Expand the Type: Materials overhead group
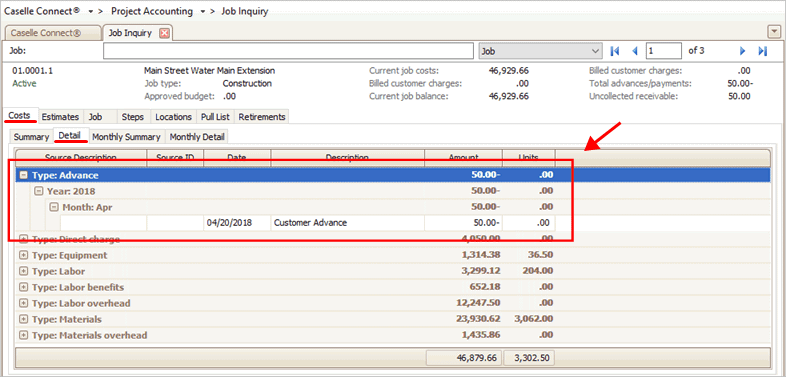 click(x=23, y=335)
